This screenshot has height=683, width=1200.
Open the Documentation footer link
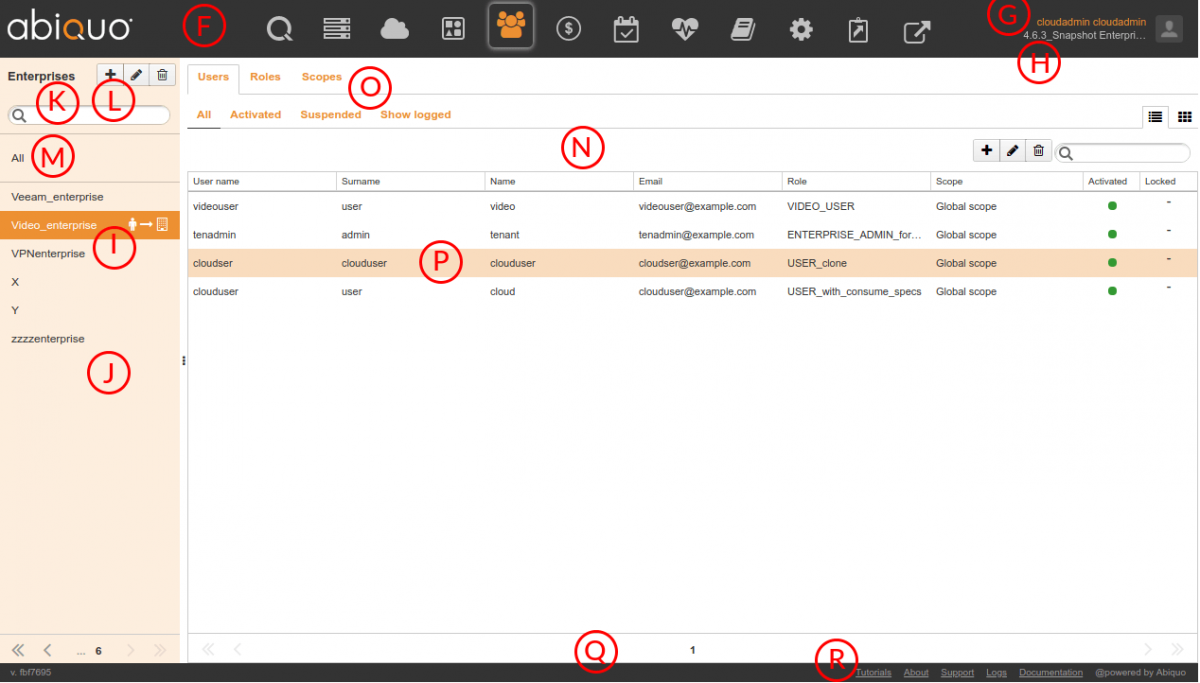(x=1050, y=673)
